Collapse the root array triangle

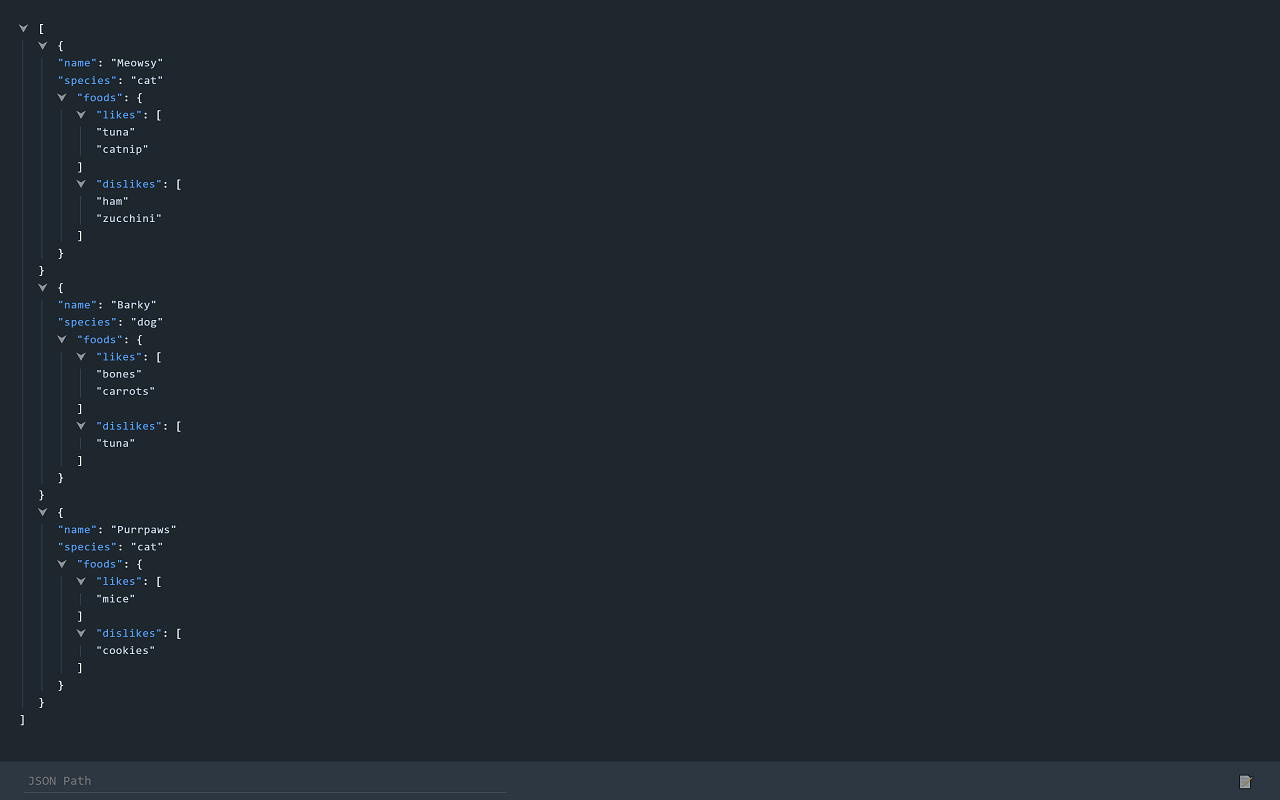click(23, 28)
